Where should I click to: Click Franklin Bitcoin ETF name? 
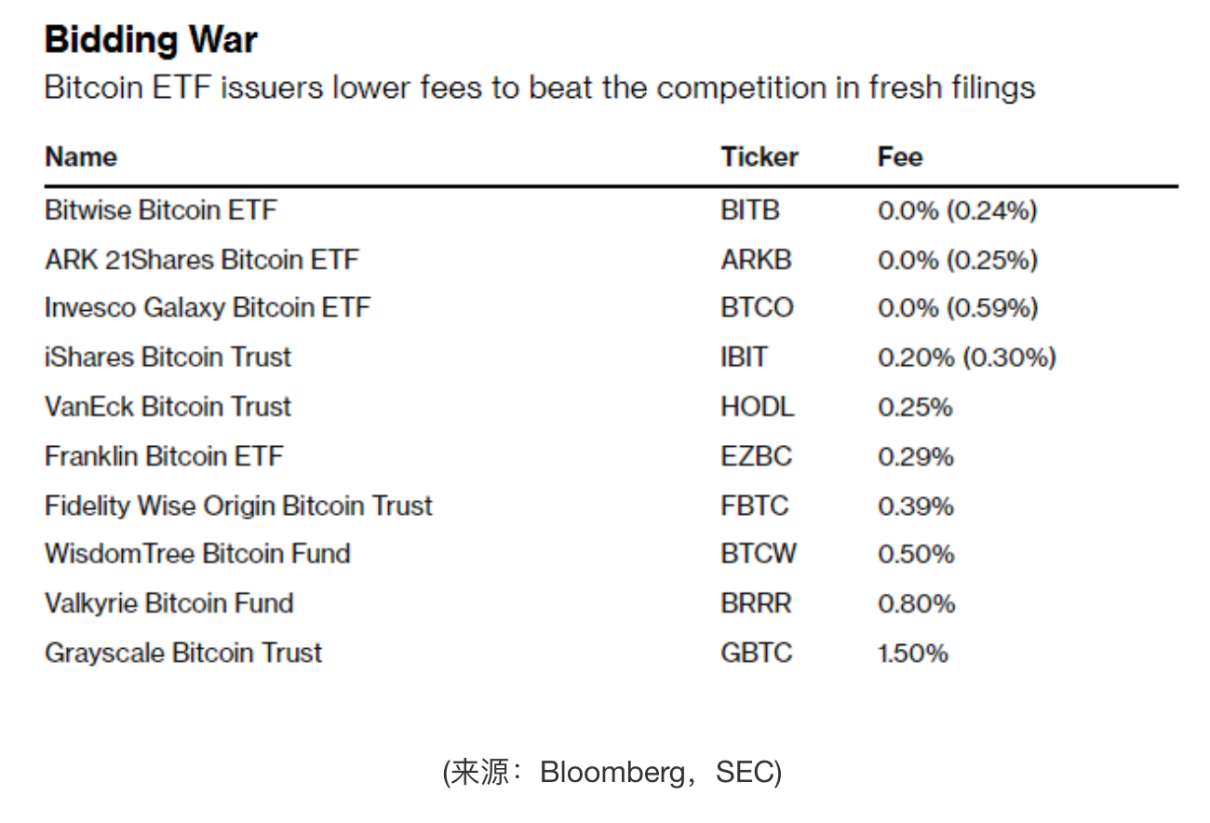(164, 457)
